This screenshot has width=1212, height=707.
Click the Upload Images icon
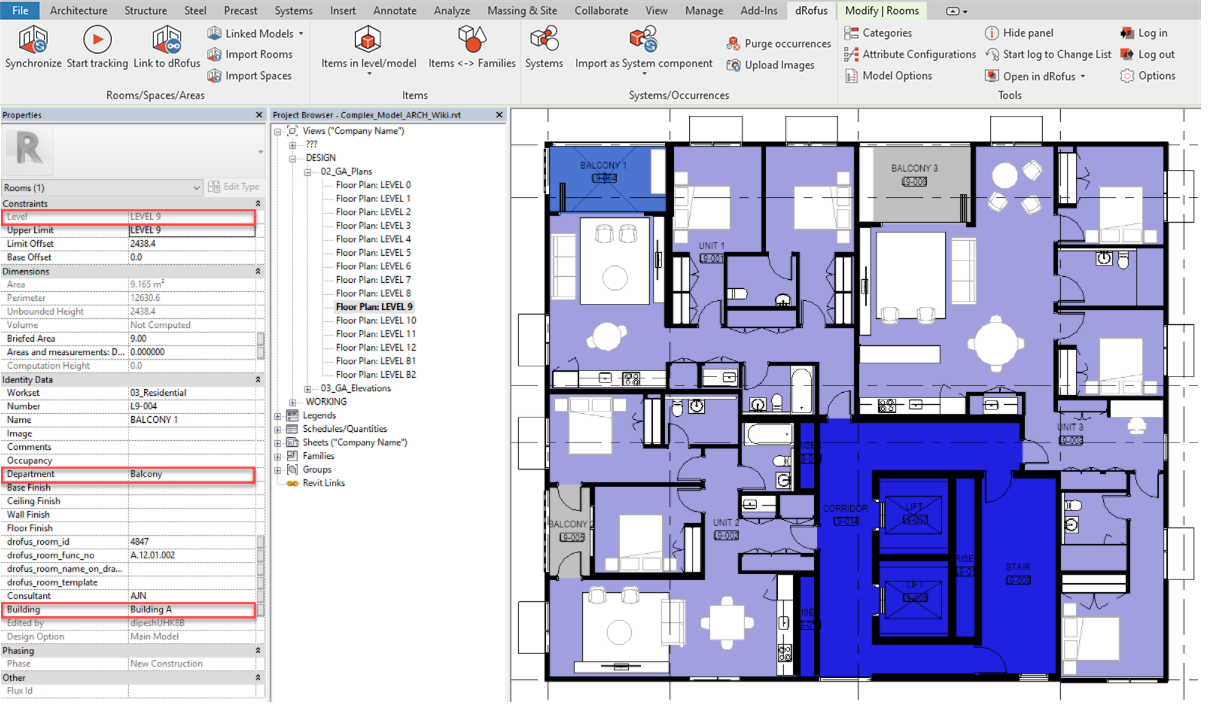(735, 66)
